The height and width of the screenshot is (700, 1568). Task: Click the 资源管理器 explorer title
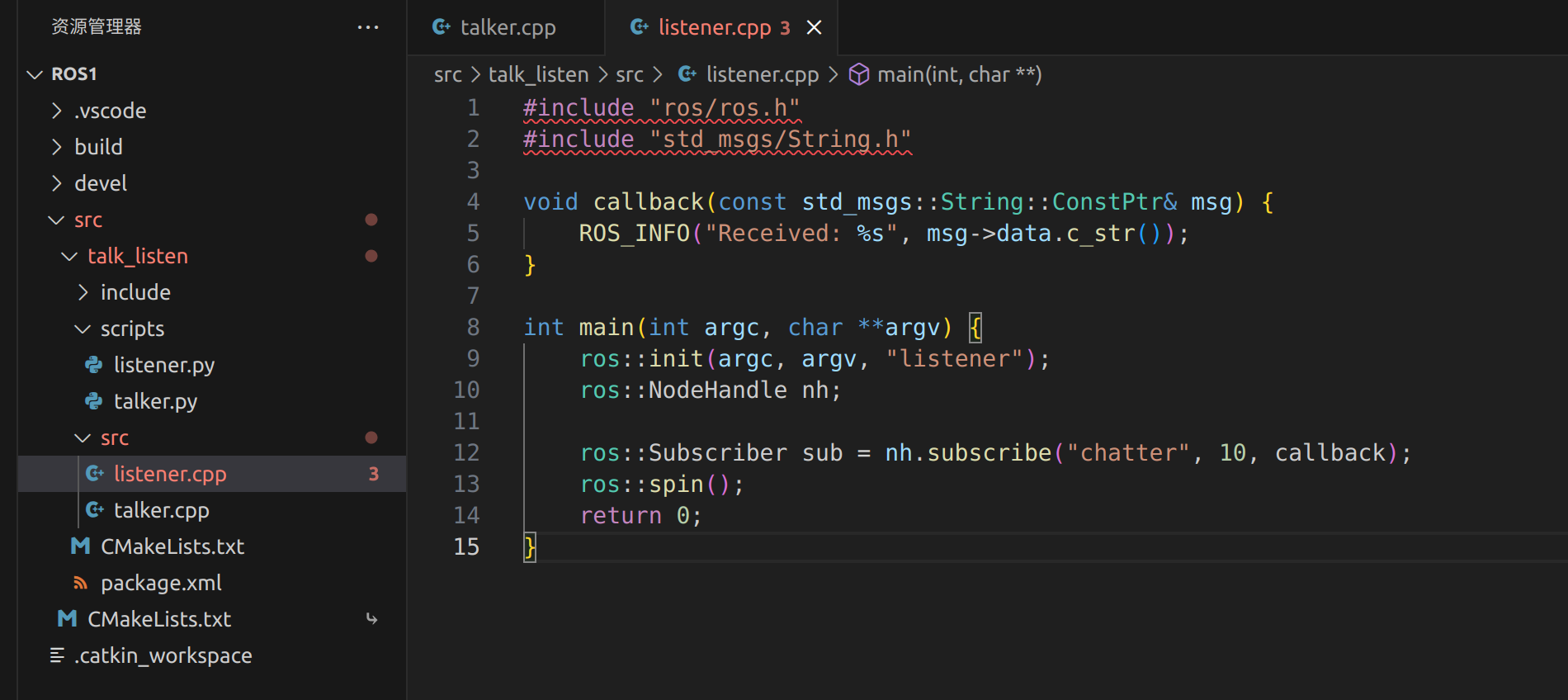[x=97, y=27]
